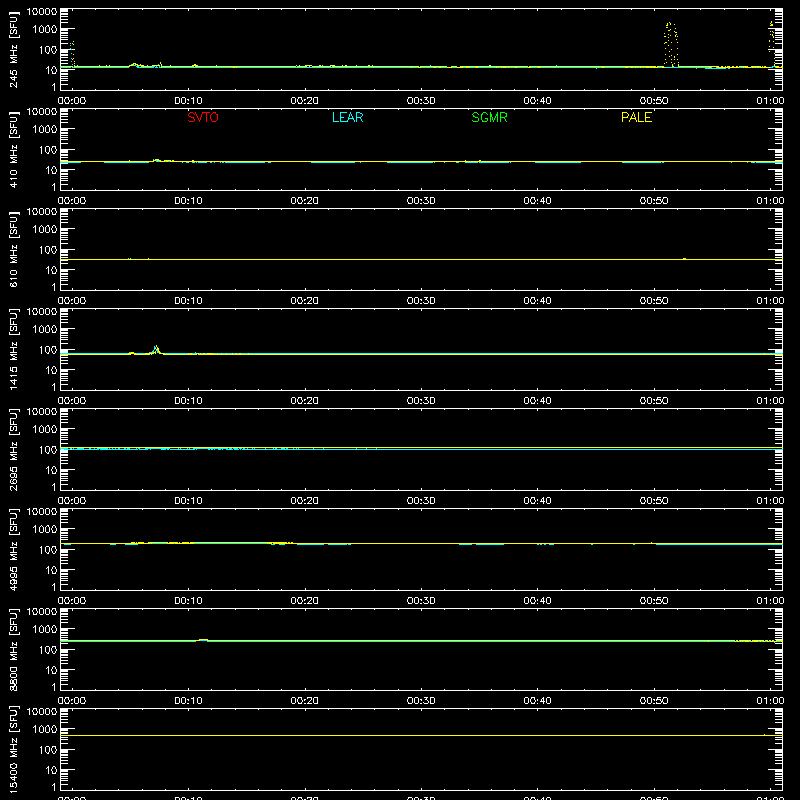Click the 1000 tick label on 4995 MHz plot
The height and width of the screenshot is (800, 800).
pyautogui.click(x=45, y=529)
